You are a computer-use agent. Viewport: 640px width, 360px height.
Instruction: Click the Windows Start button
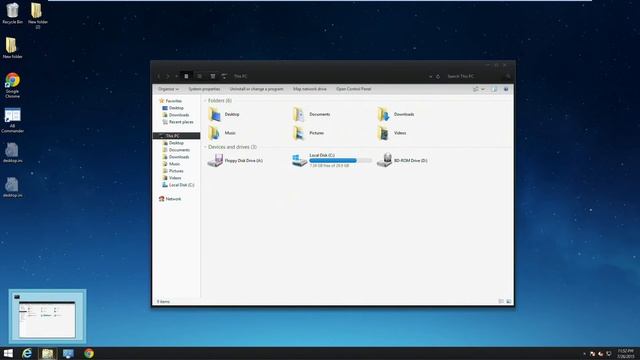tap(8, 353)
